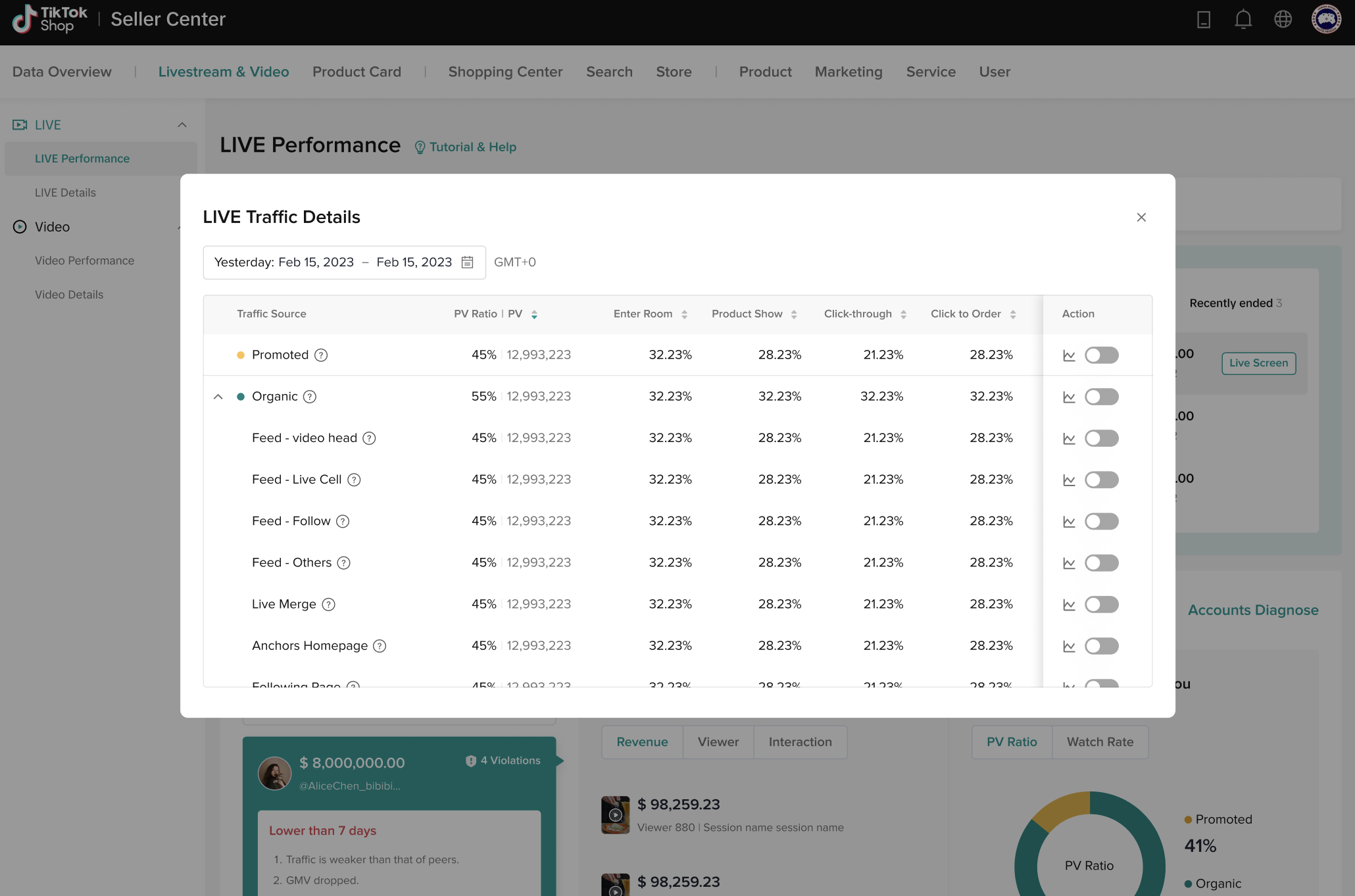Screen dimensions: 1355x896
Task: Open trend chart icon for Promoted row
Action: tap(1069, 356)
